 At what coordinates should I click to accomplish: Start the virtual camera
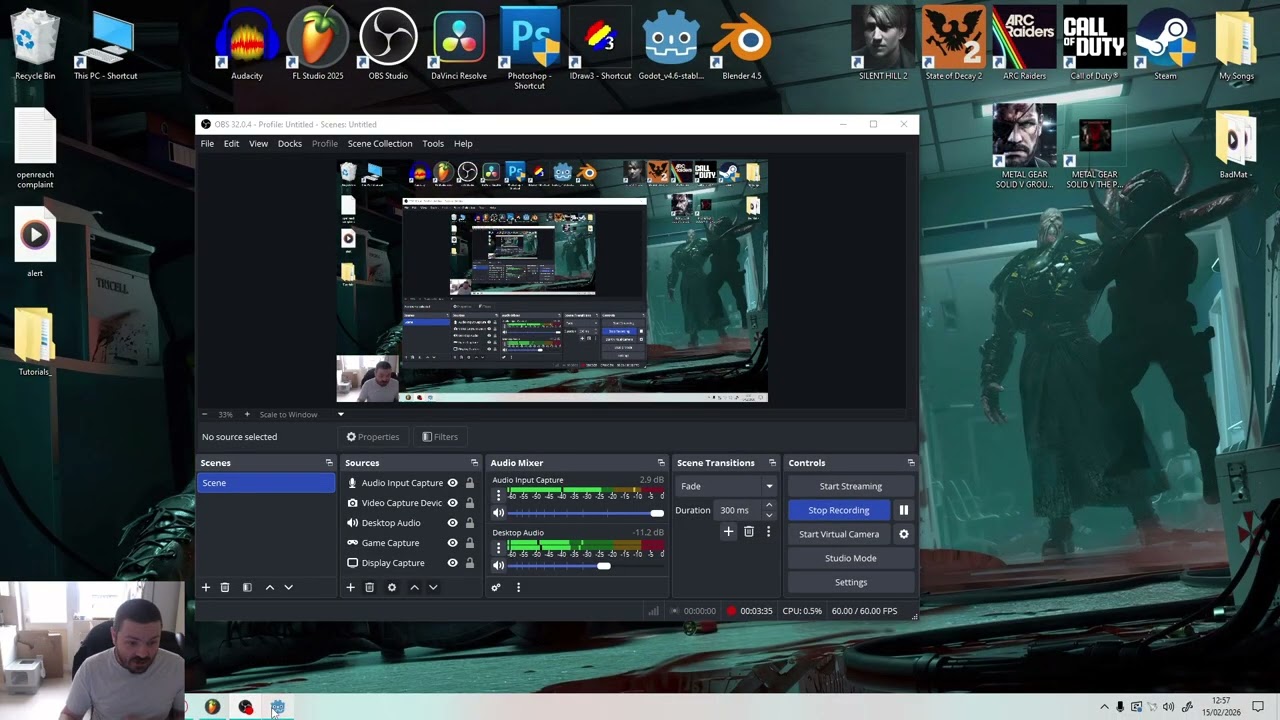(839, 534)
